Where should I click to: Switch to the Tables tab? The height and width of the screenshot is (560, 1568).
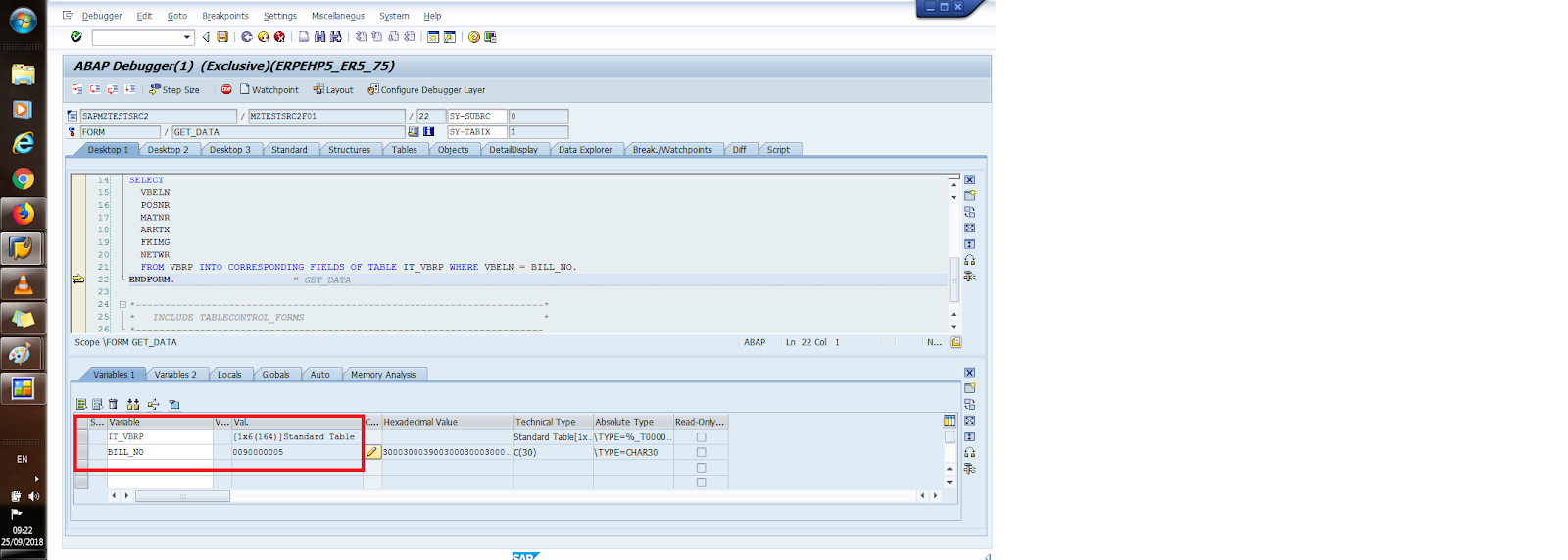(404, 150)
